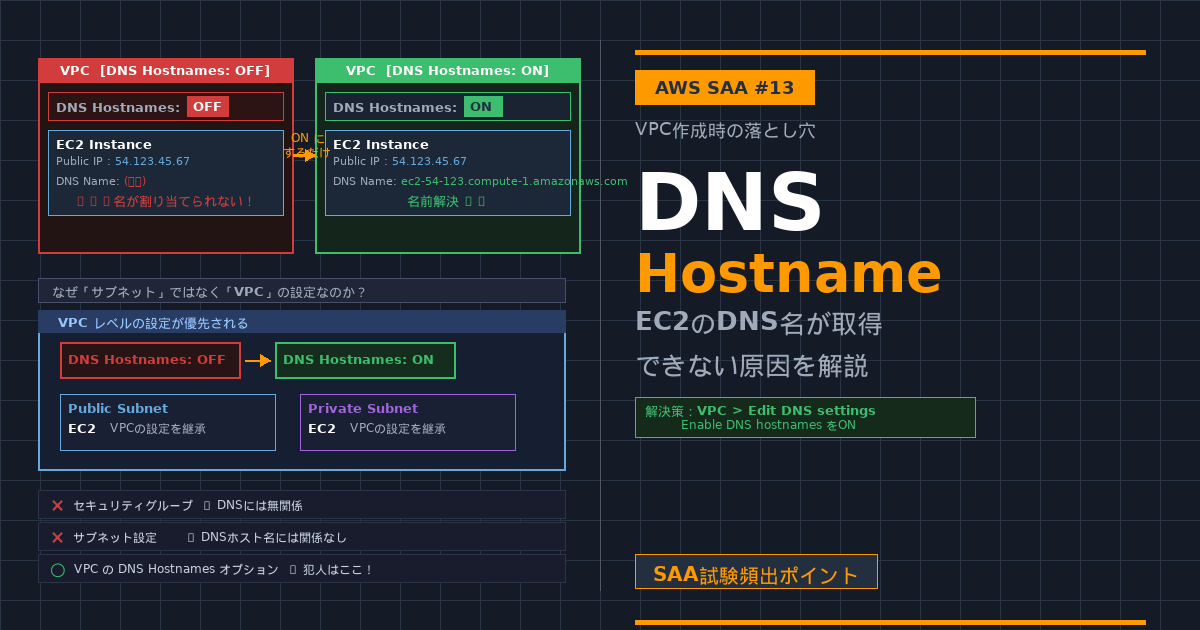
Task: Click the AWS SAA #13 badge
Action: 724,88
